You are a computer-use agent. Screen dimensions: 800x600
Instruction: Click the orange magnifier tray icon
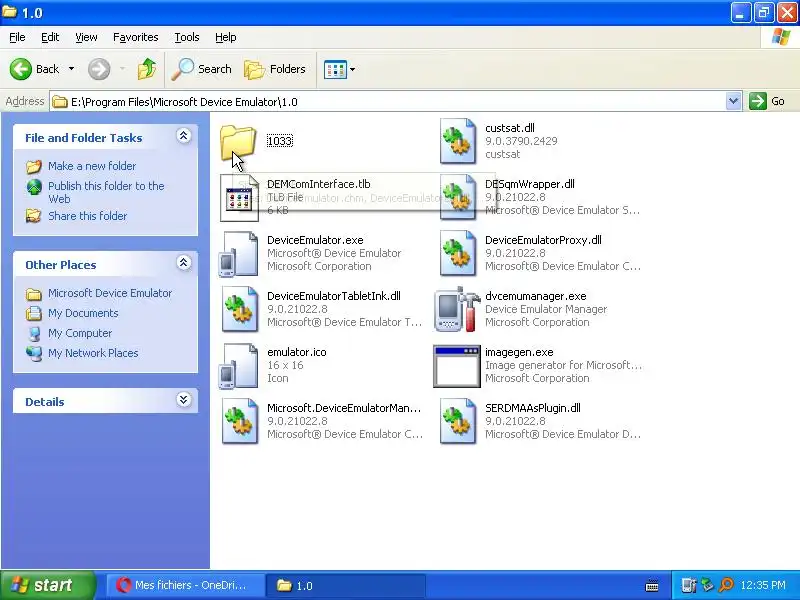[726, 585]
